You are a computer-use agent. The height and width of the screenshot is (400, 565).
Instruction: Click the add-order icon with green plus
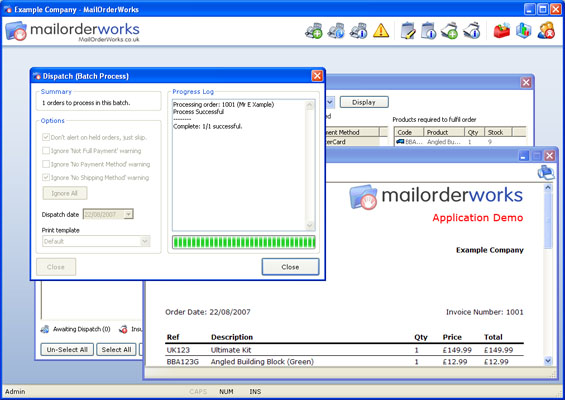[313, 31]
